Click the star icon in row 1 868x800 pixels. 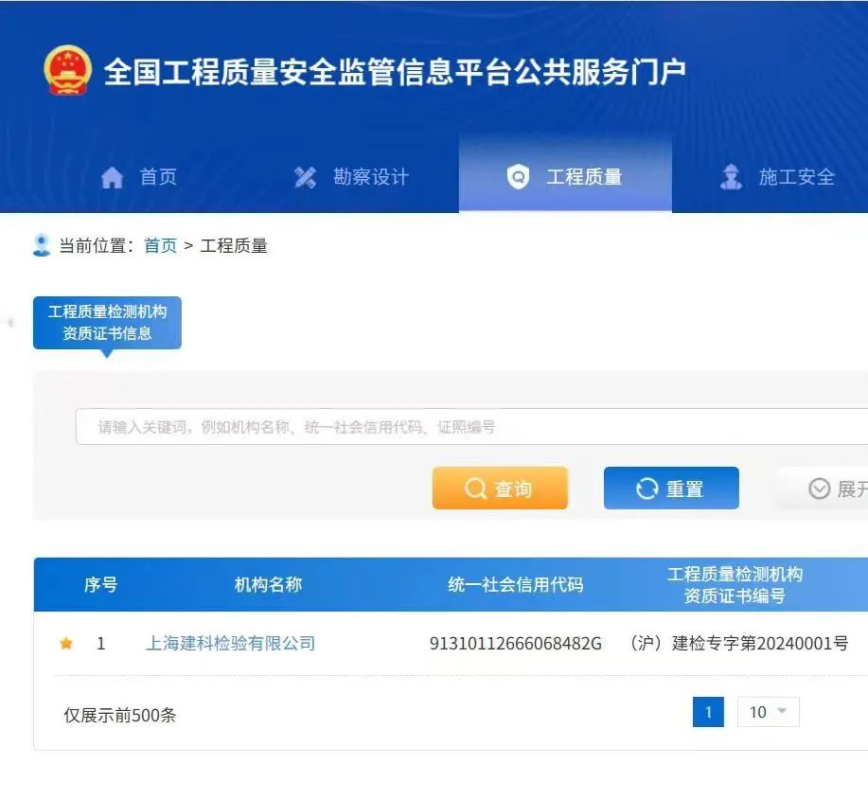point(66,643)
